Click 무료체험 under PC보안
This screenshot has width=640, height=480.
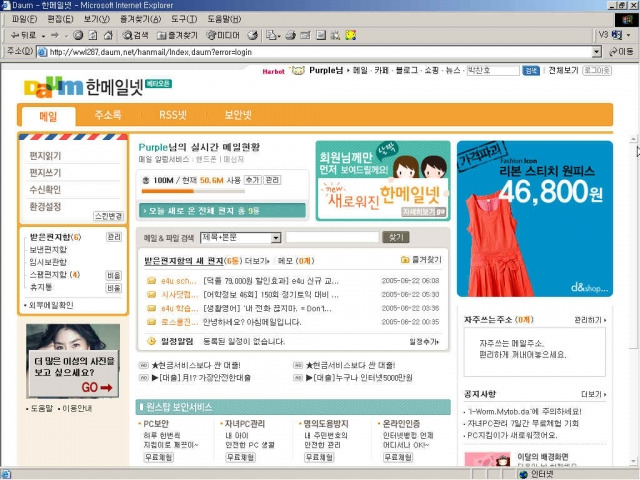159,458
